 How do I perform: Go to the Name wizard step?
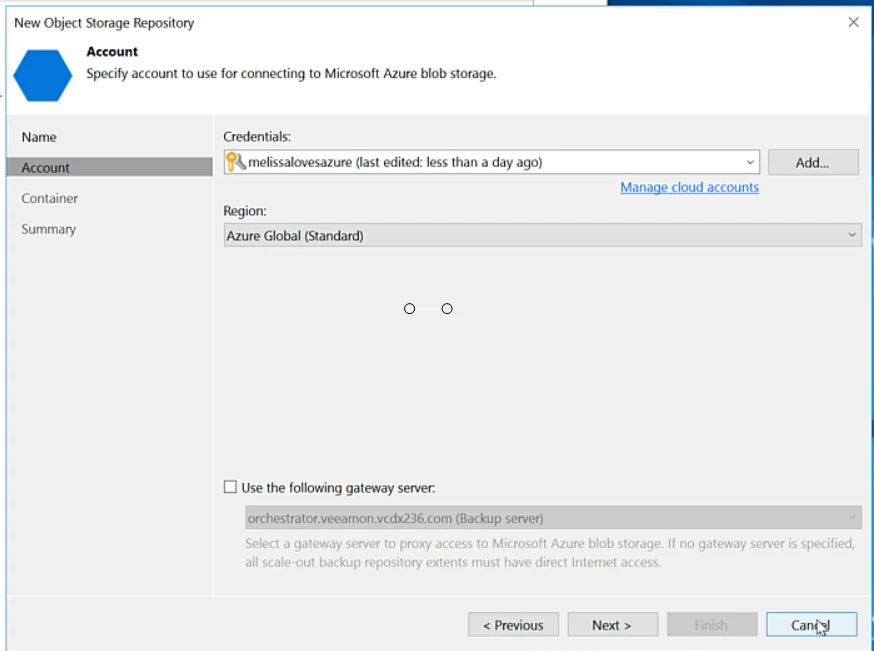pos(39,137)
